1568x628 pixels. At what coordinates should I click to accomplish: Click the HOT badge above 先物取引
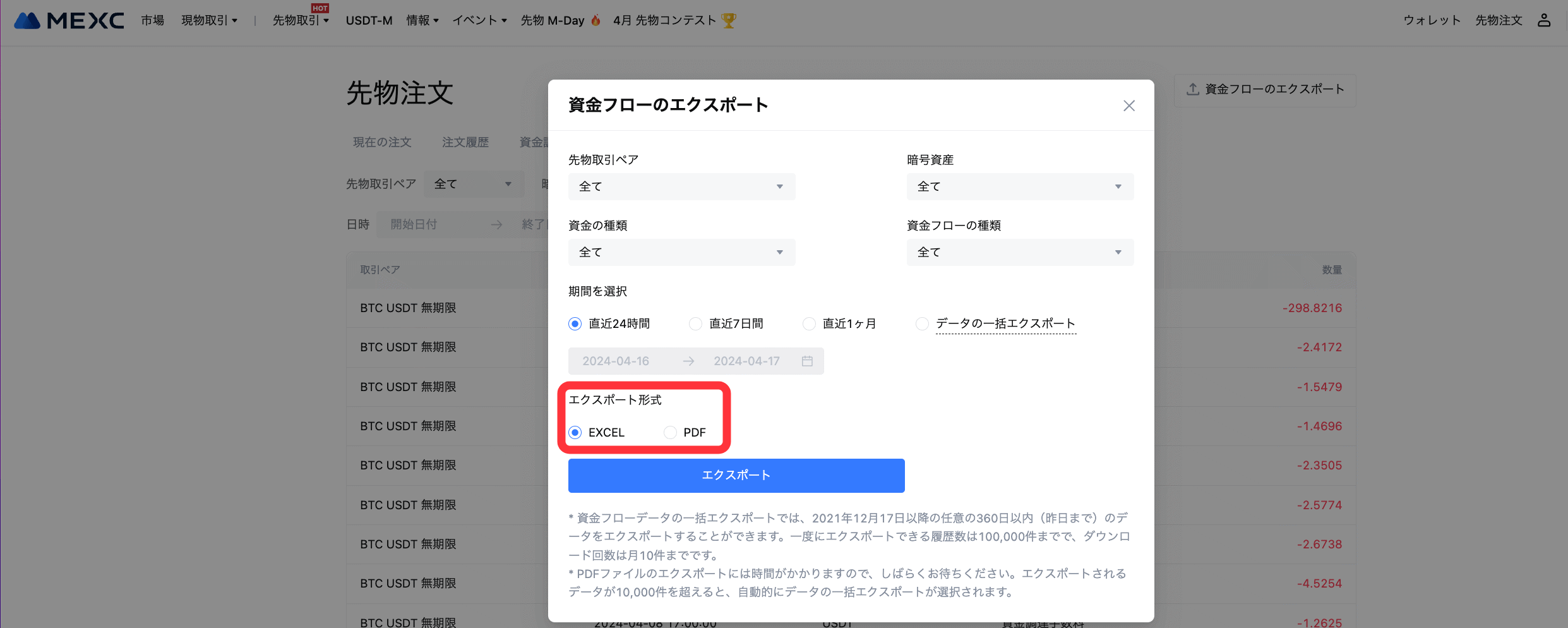[320, 8]
